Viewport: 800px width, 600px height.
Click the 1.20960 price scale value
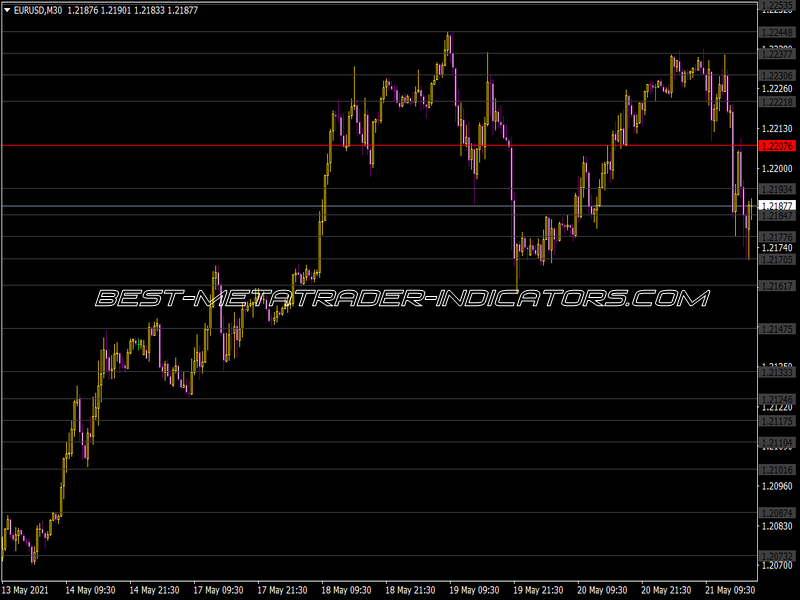pyautogui.click(x=777, y=486)
